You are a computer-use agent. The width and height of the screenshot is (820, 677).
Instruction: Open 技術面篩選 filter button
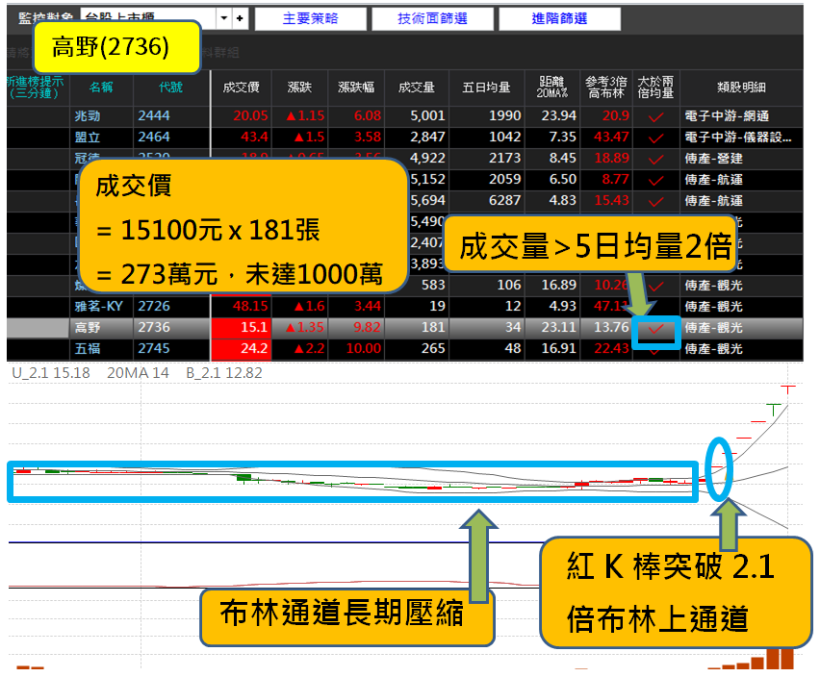pos(432,19)
